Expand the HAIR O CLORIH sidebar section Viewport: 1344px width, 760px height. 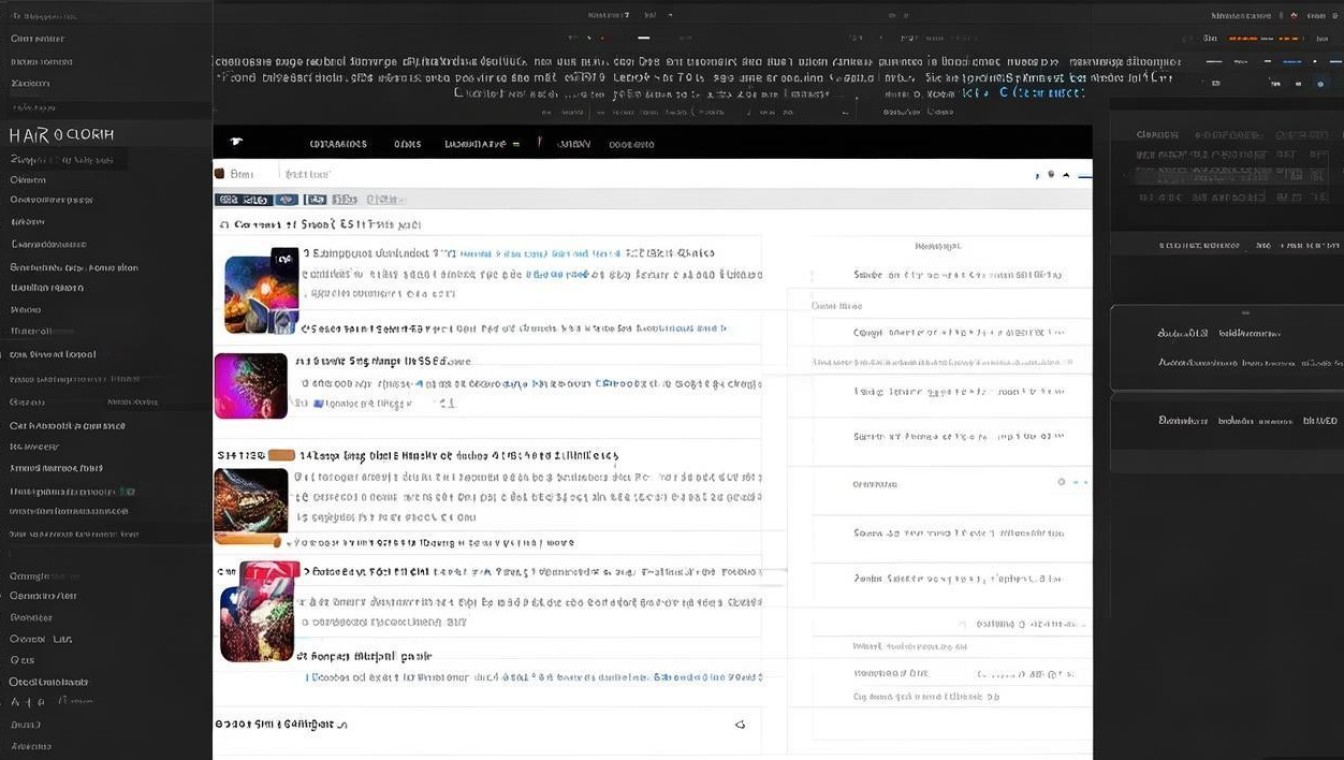point(62,135)
